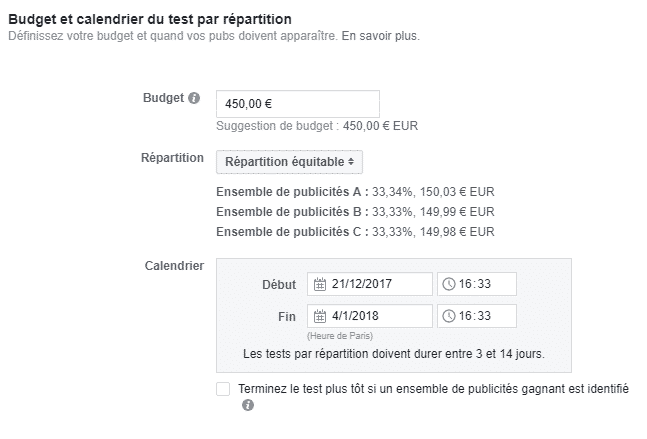Enable ending the test early checkbox
Image resolution: width=647 pixels, height=439 pixels.
point(223,389)
